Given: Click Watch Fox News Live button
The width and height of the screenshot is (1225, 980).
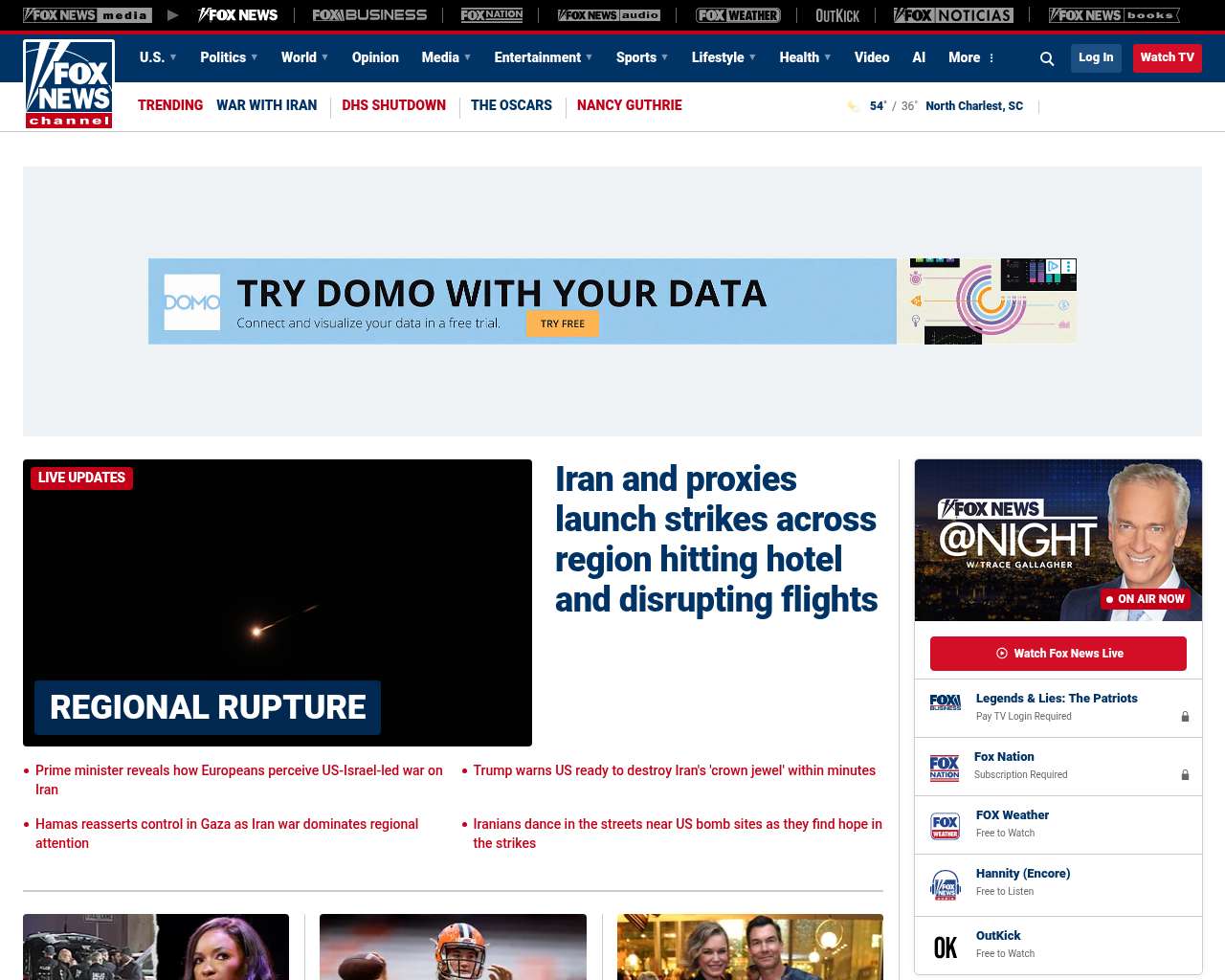Looking at the screenshot, I should (x=1058, y=654).
